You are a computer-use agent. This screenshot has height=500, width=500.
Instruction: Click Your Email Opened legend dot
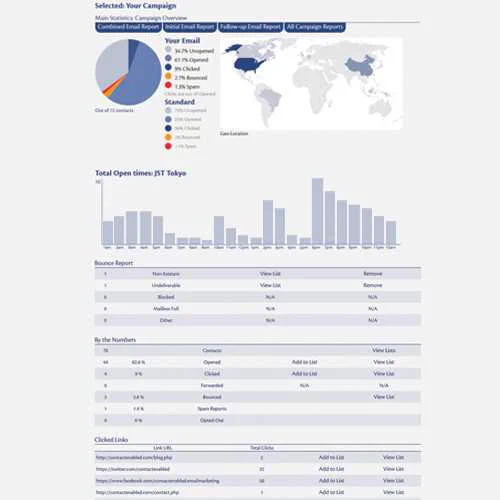pyautogui.click(x=168, y=59)
